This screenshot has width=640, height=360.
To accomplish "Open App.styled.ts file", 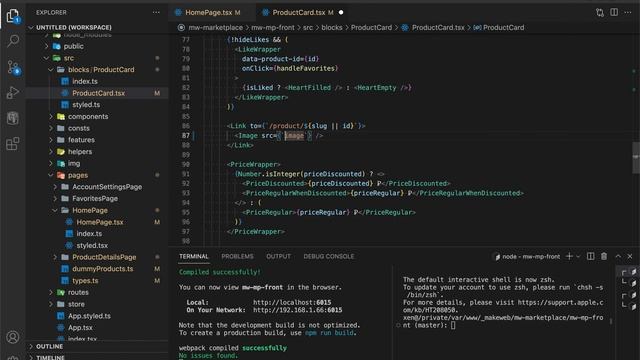I will click(x=89, y=316).
